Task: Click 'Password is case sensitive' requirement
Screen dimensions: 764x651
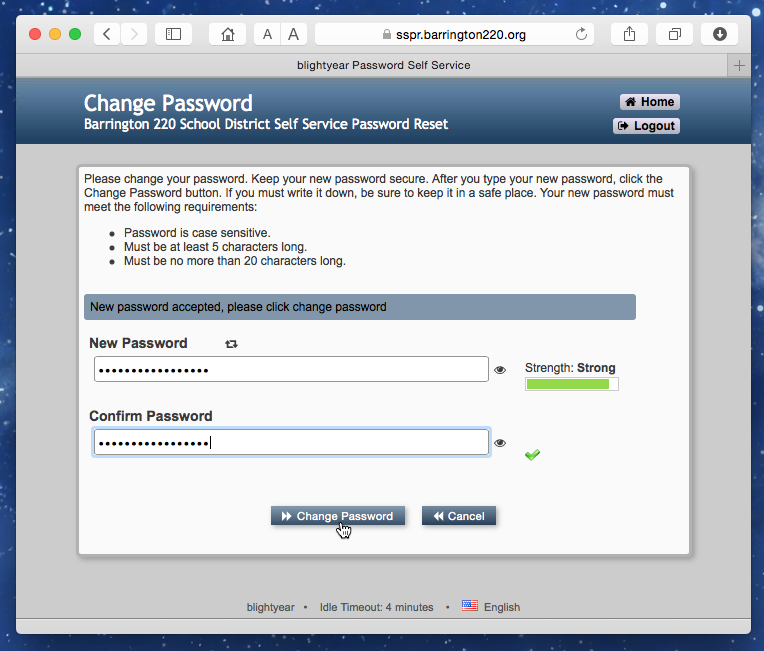Action: click(x=197, y=233)
